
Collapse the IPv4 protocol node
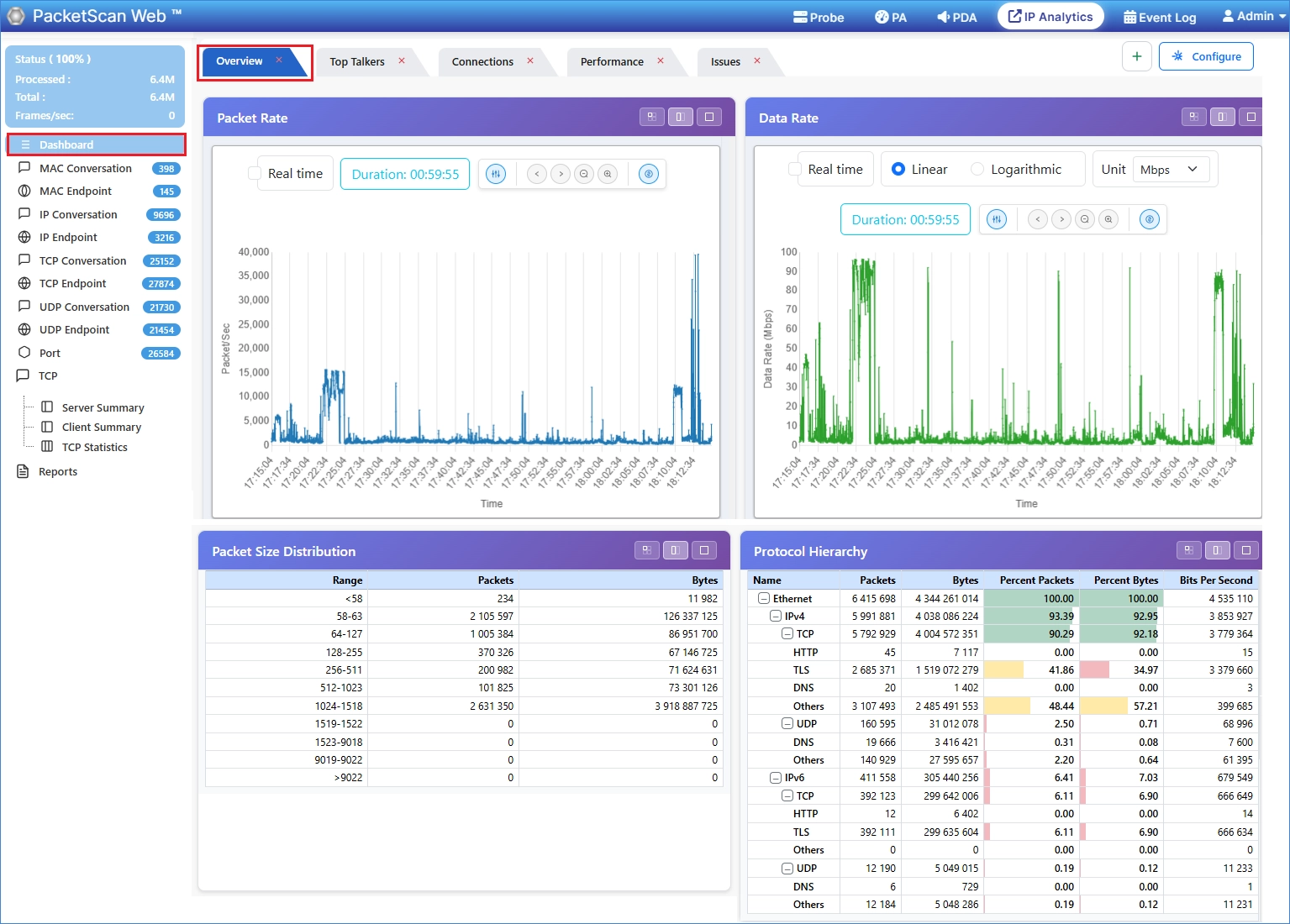pos(776,617)
